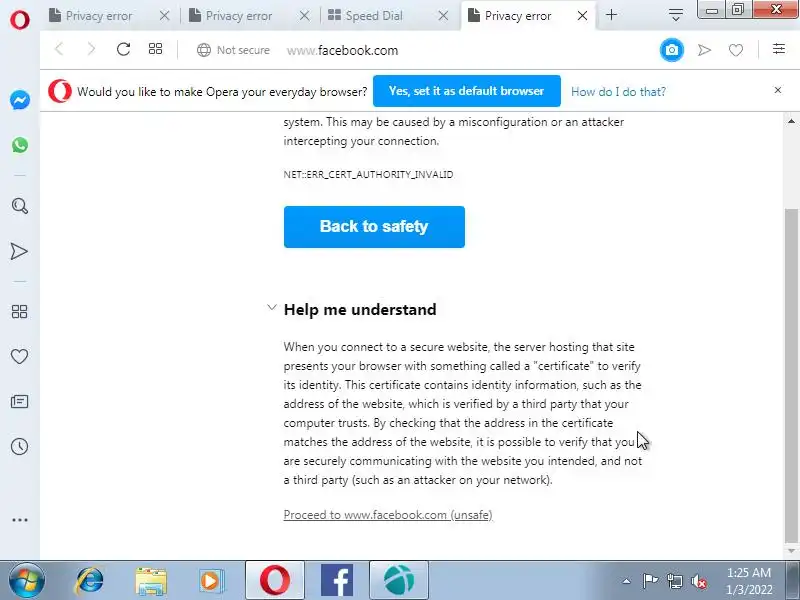Open History clock icon in sidebar

click(19, 446)
